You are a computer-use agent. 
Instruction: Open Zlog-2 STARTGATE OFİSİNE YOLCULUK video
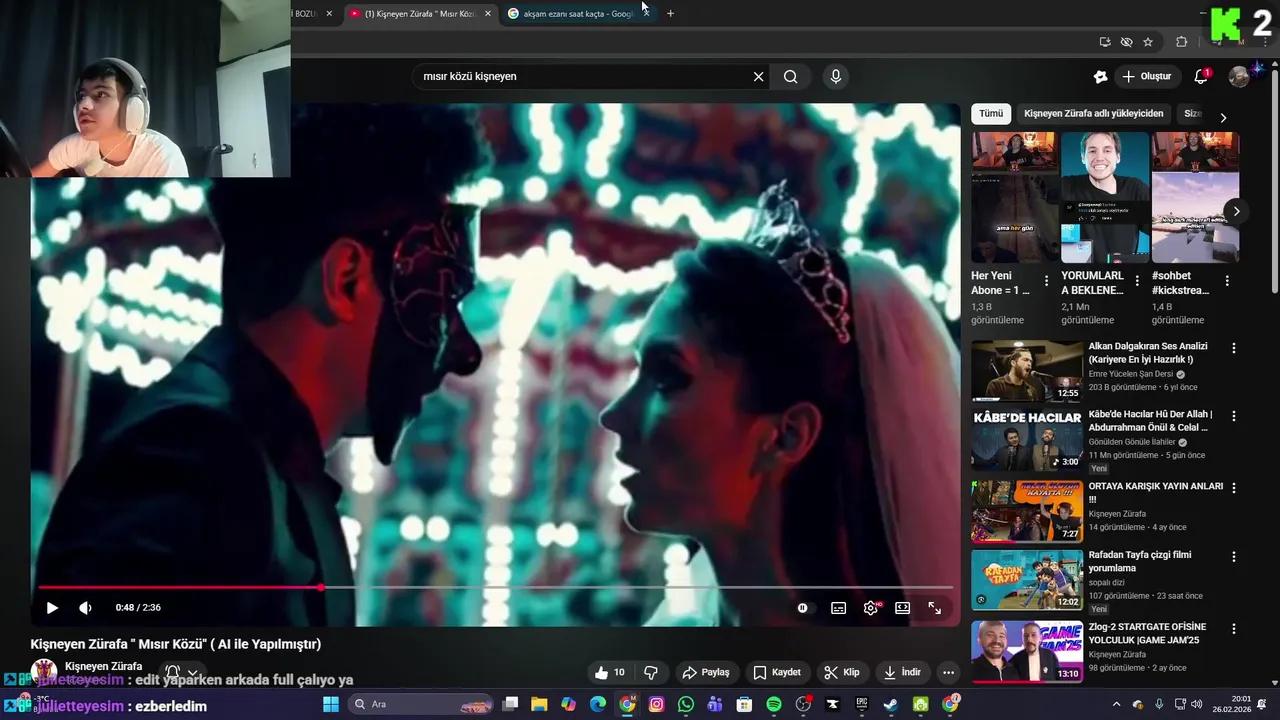point(1027,652)
